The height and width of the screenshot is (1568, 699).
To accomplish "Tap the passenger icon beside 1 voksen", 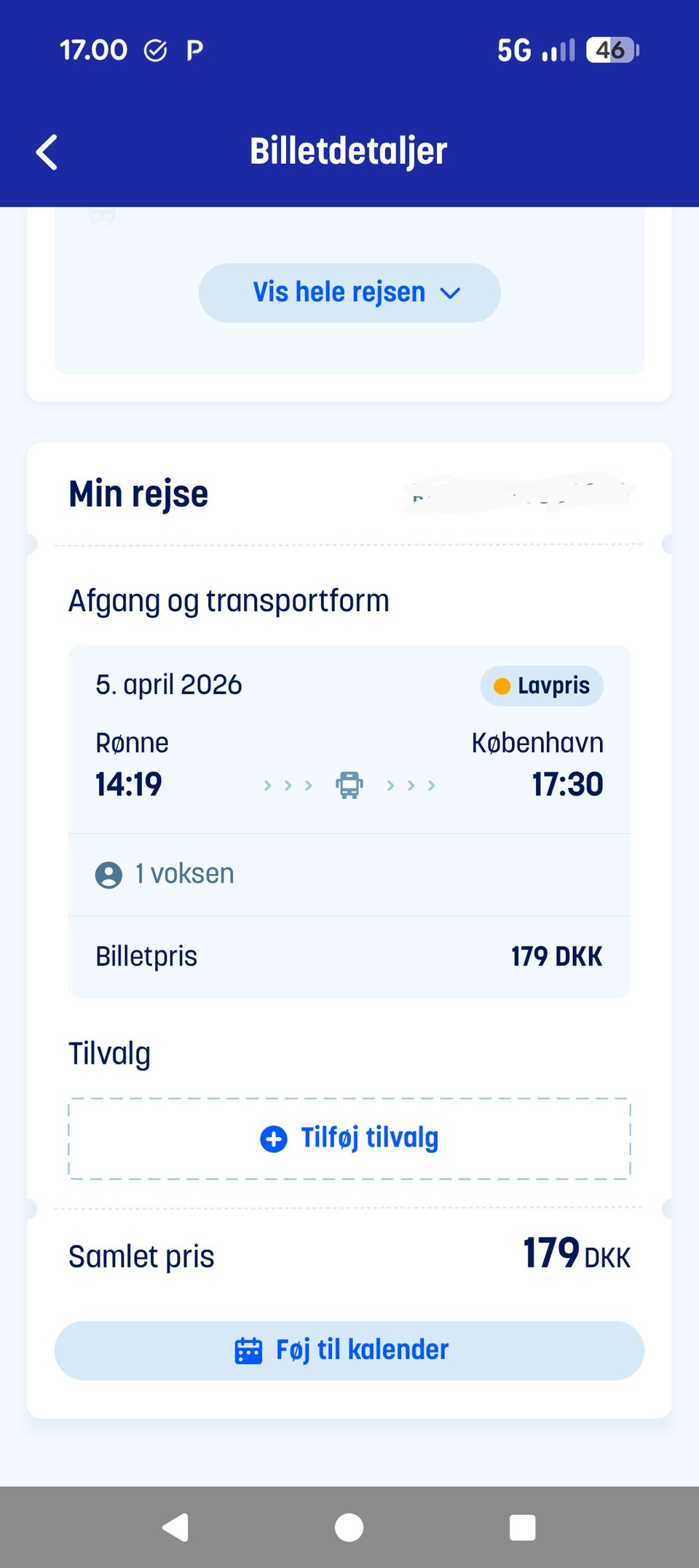I will coord(108,875).
